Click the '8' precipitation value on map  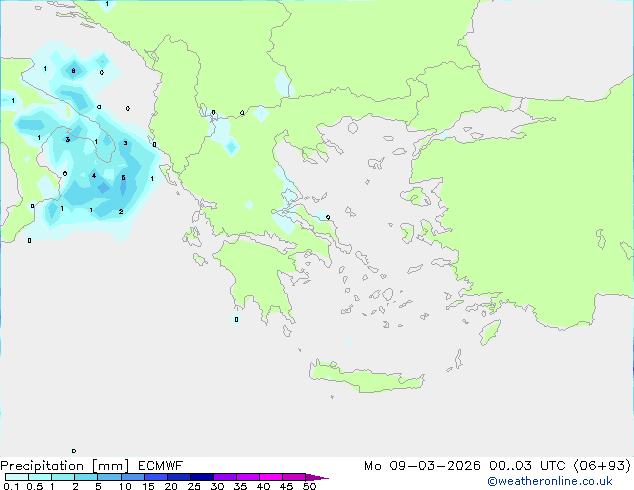click(x=73, y=71)
